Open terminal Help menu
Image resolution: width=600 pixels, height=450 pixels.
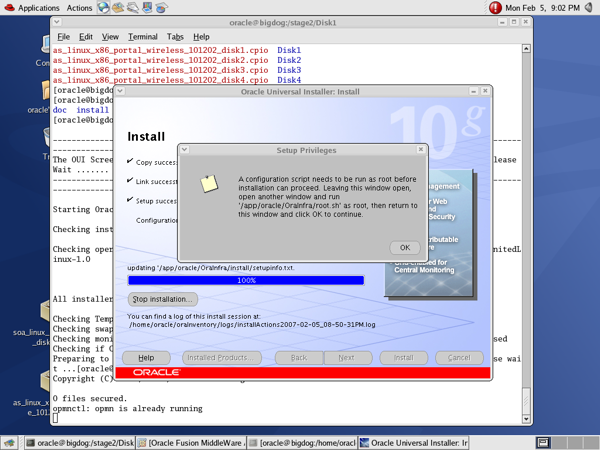pyautogui.click(x=201, y=37)
